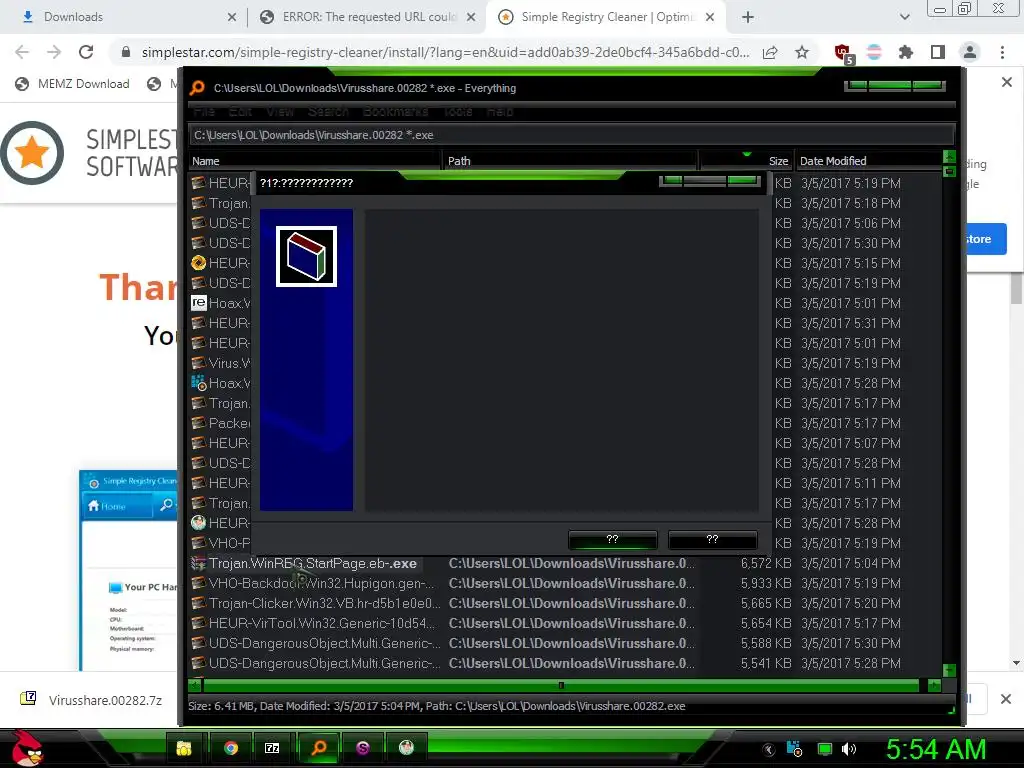Open Chrome from the taskbar

click(231, 748)
